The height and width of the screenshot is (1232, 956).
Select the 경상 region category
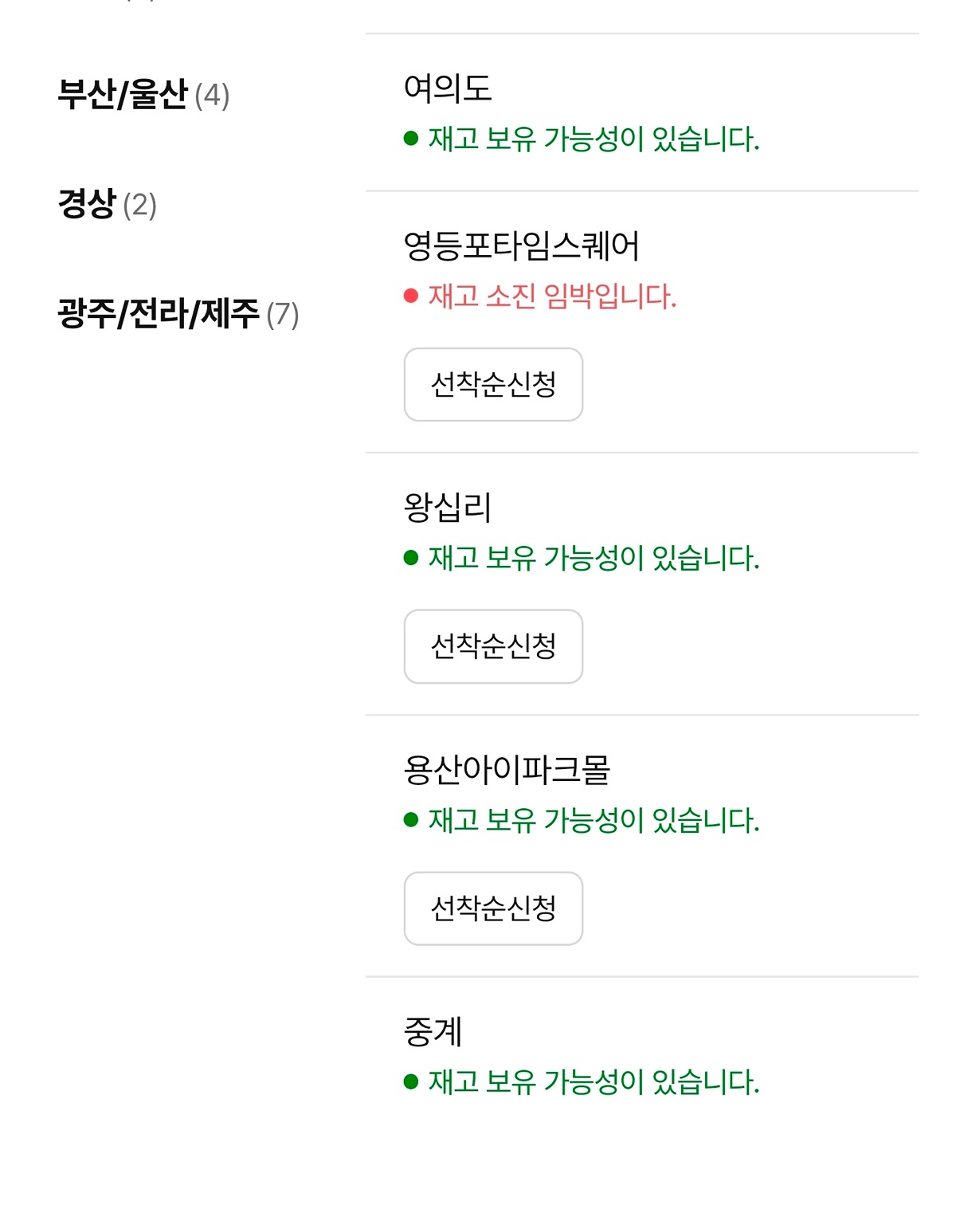pyautogui.click(x=107, y=204)
